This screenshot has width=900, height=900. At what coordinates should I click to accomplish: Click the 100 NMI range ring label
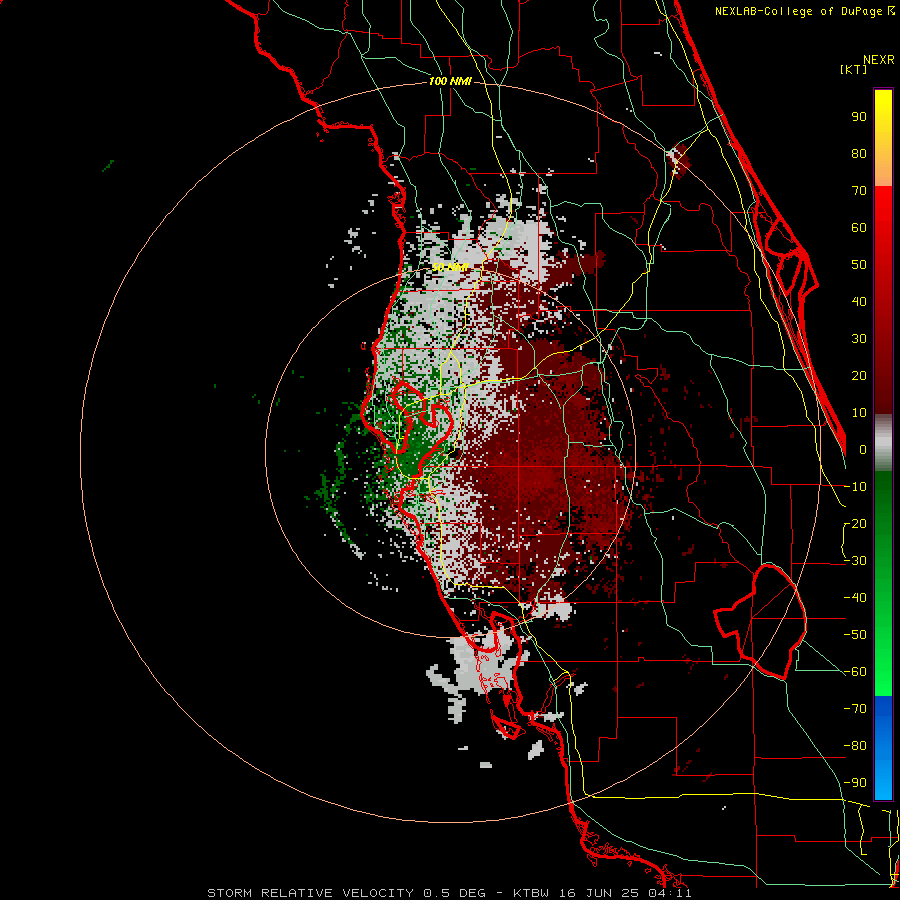click(x=450, y=82)
